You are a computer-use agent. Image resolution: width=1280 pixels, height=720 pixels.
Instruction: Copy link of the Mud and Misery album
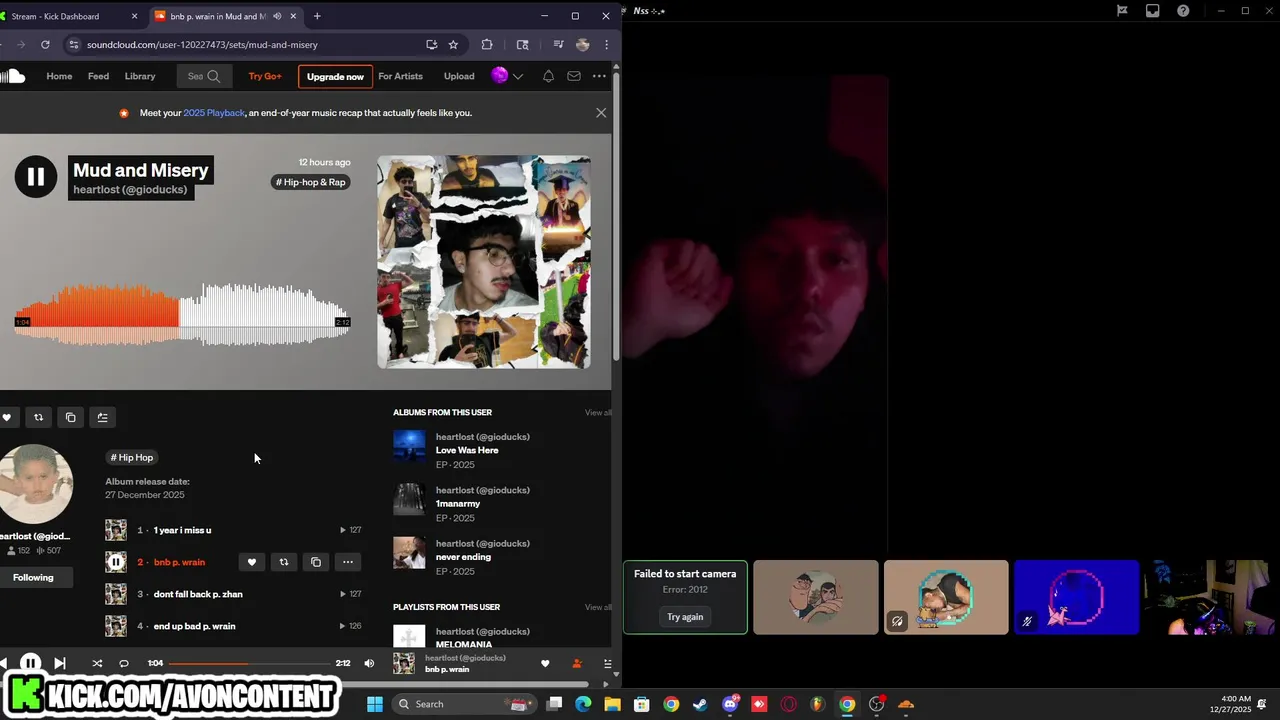[x=70, y=417]
